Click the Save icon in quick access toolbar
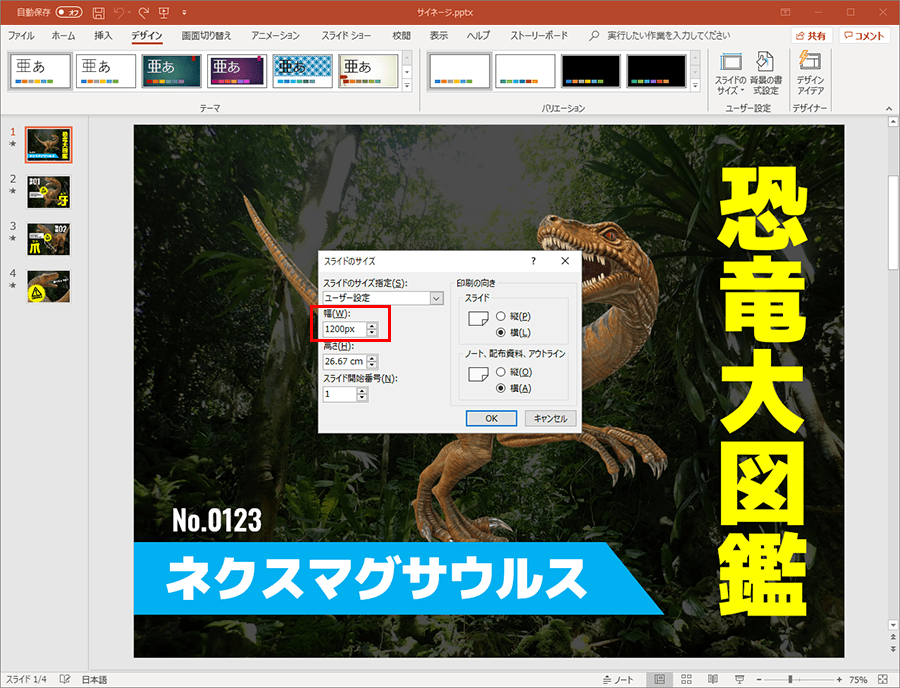The image size is (900, 688). [x=98, y=12]
